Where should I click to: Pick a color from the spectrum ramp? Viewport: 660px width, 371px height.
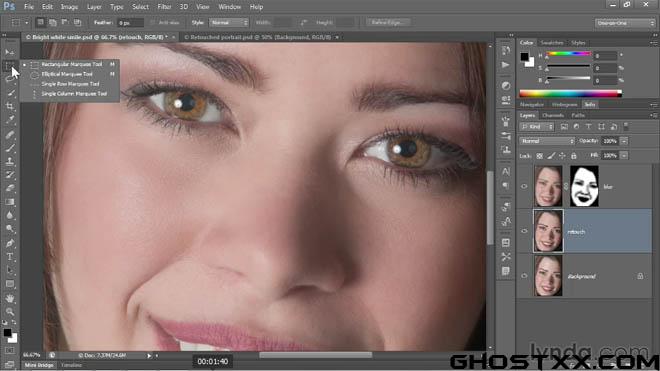coord(570,93)
